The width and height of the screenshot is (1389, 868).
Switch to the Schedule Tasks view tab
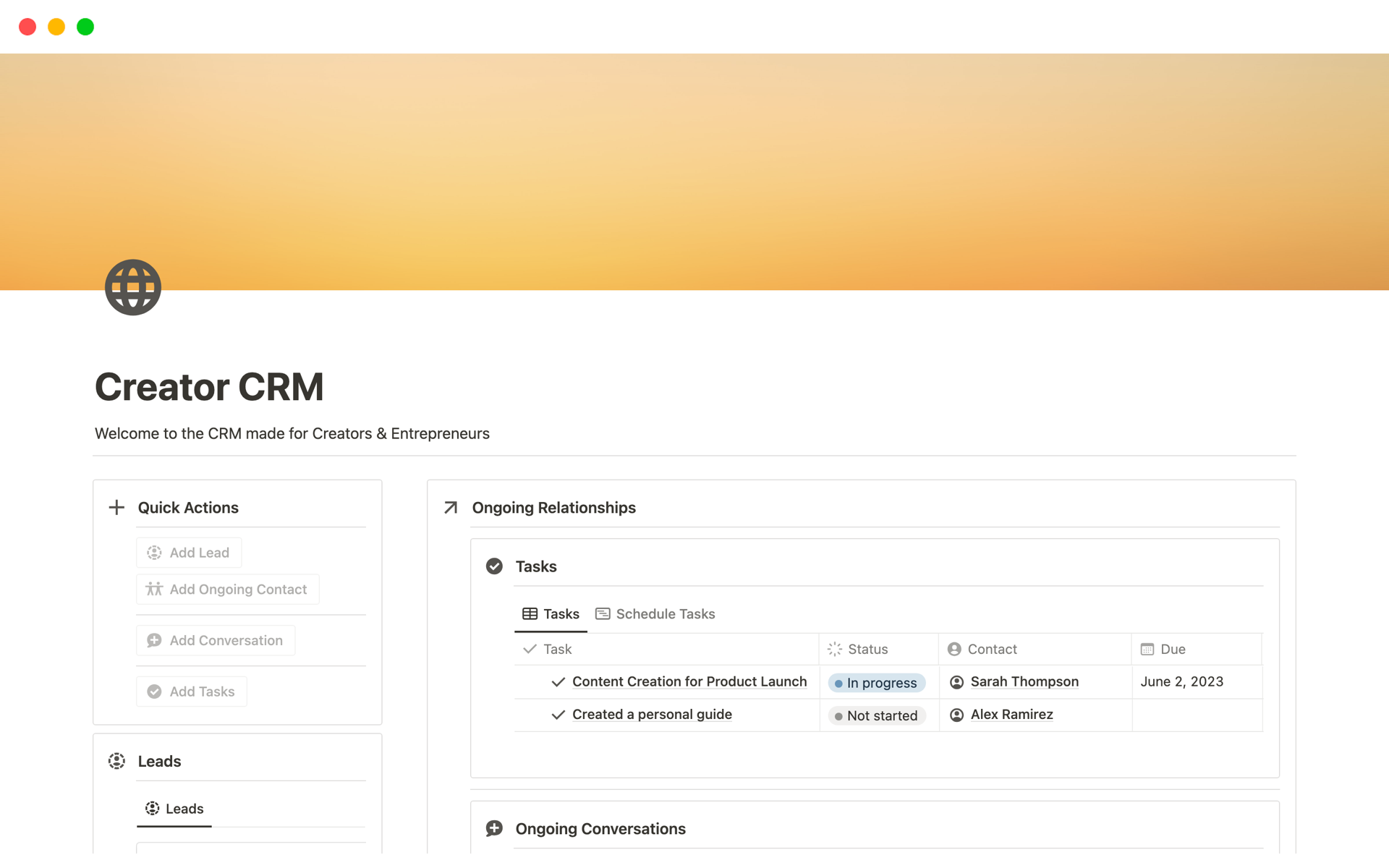click(x=655, y=614)
